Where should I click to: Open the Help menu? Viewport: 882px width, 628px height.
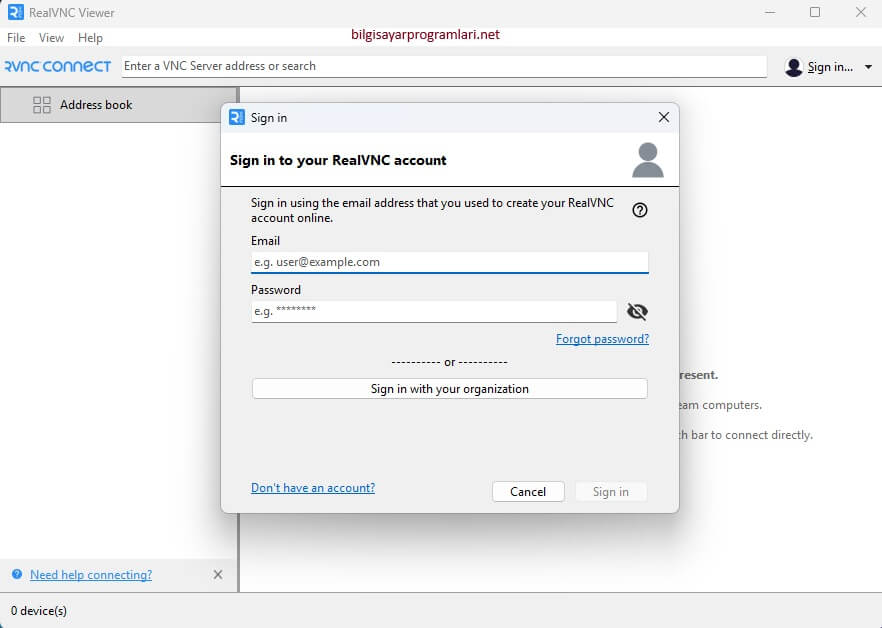pyautogui.click(x=90, y=38)
